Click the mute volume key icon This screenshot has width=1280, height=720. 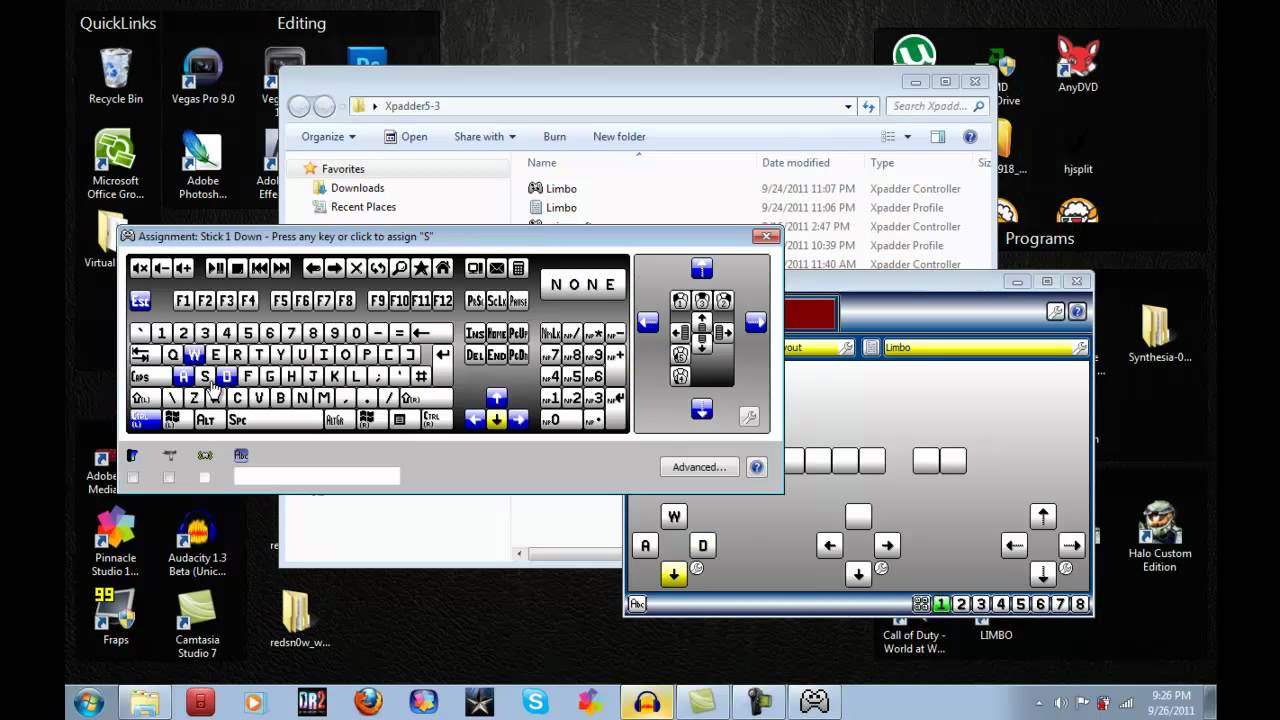click(x=140, y=268)
